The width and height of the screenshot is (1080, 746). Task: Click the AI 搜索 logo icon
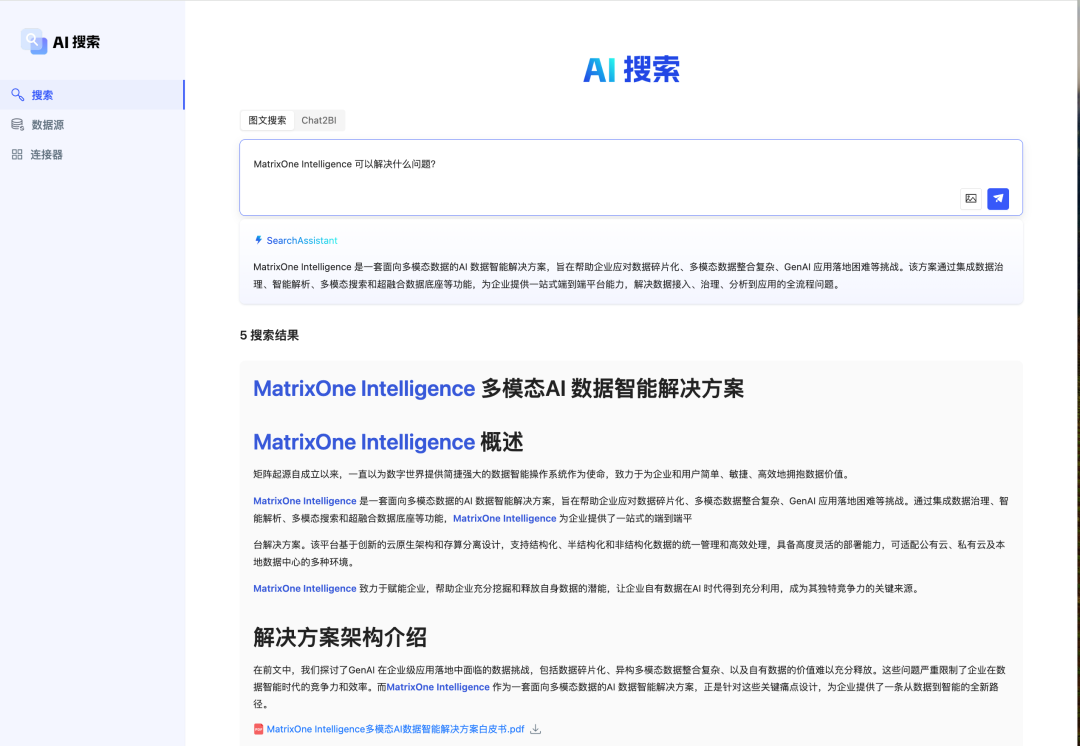pos(34,41)
